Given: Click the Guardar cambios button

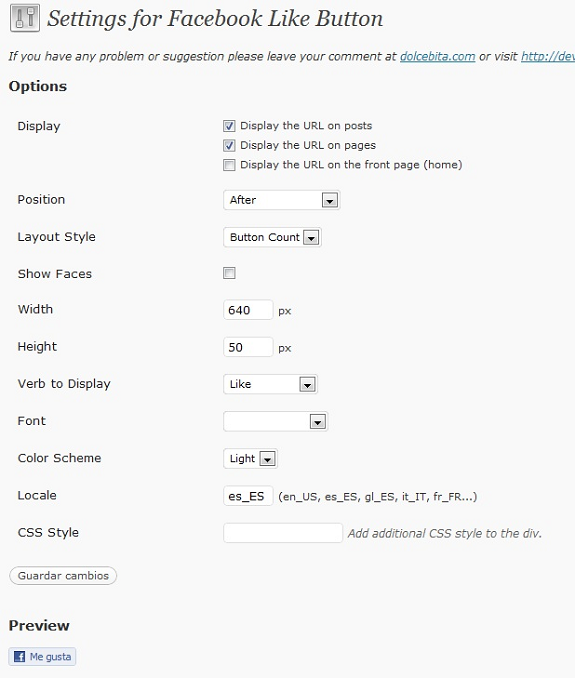Looking at the screenshot, I should point(63,576).
